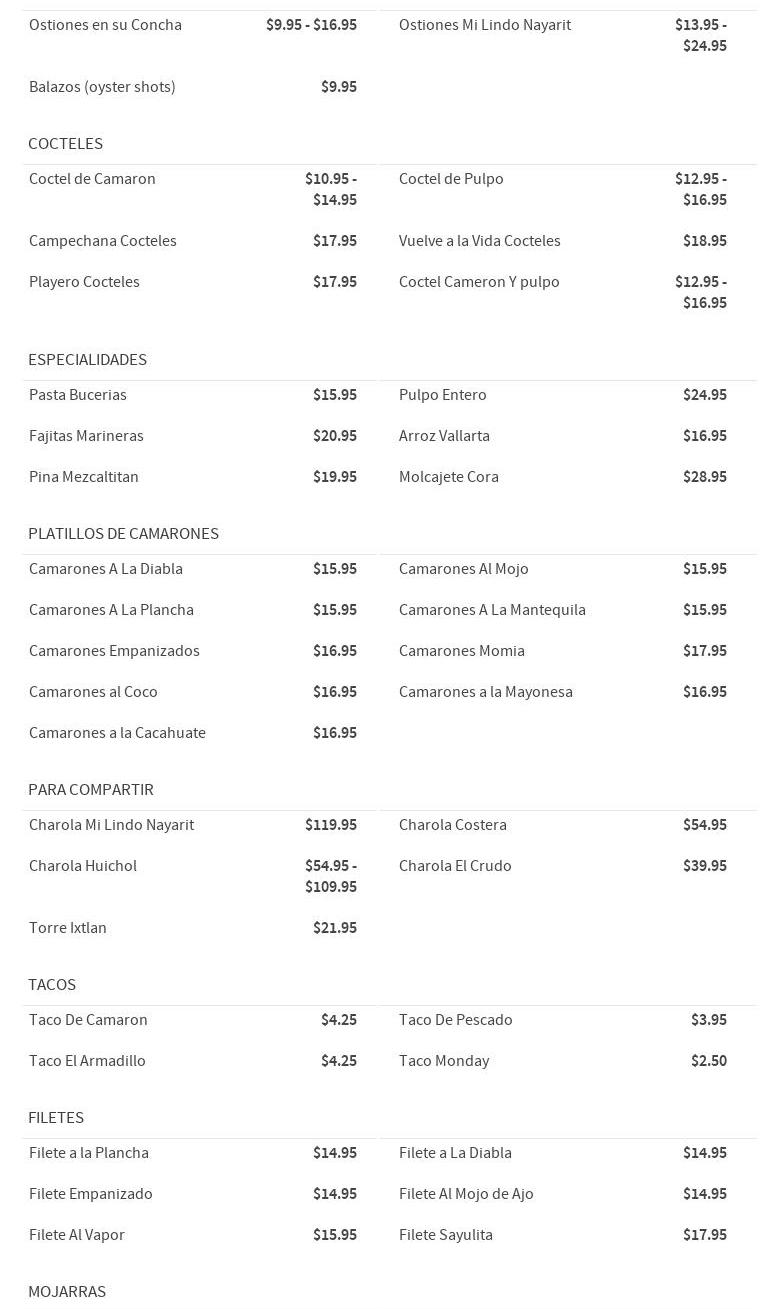Screen dimensions: 770x1309
Task: Open the MOJARRAS section heading
Action: pyautogui.click(x=67, y=1292)
